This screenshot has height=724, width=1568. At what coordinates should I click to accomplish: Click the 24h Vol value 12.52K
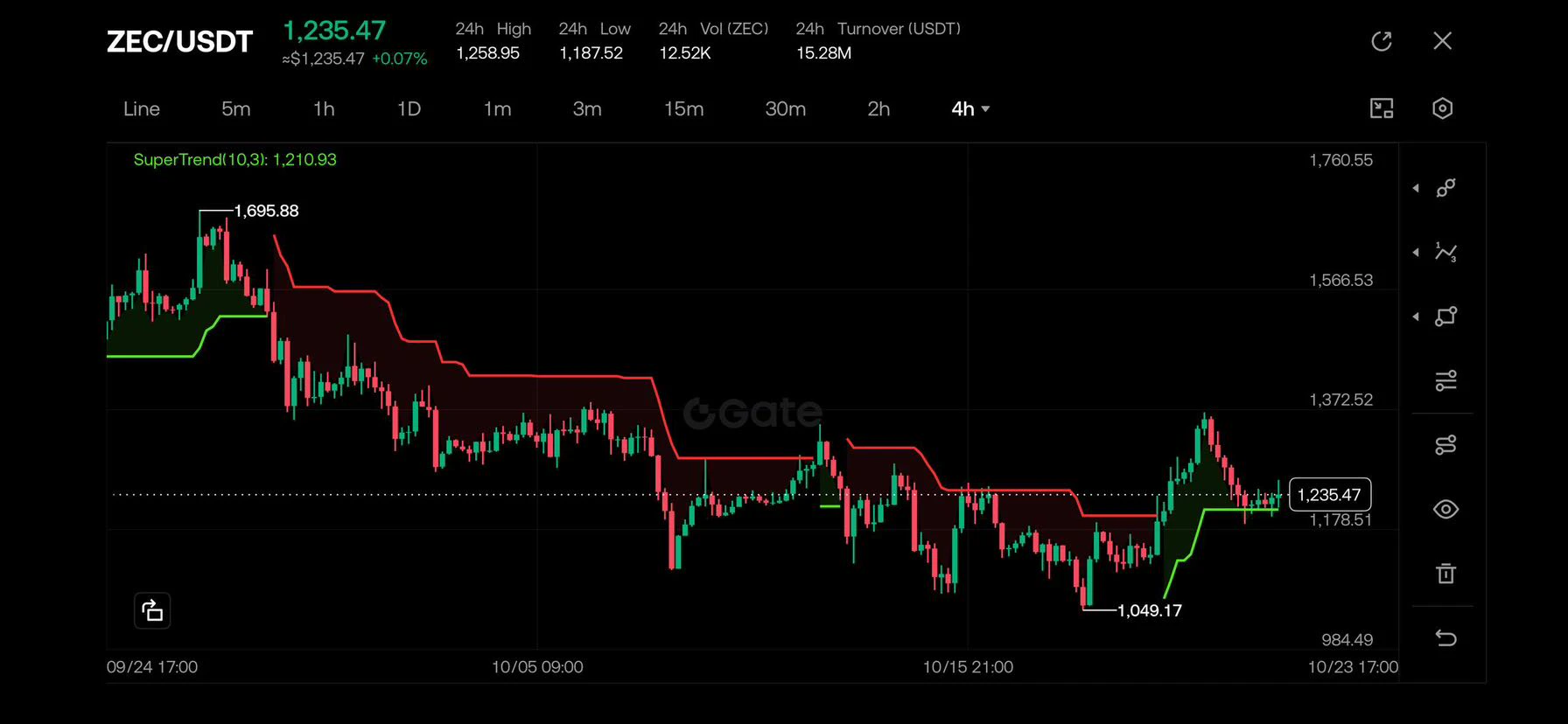pyautogui.click(x=684, y=53)
